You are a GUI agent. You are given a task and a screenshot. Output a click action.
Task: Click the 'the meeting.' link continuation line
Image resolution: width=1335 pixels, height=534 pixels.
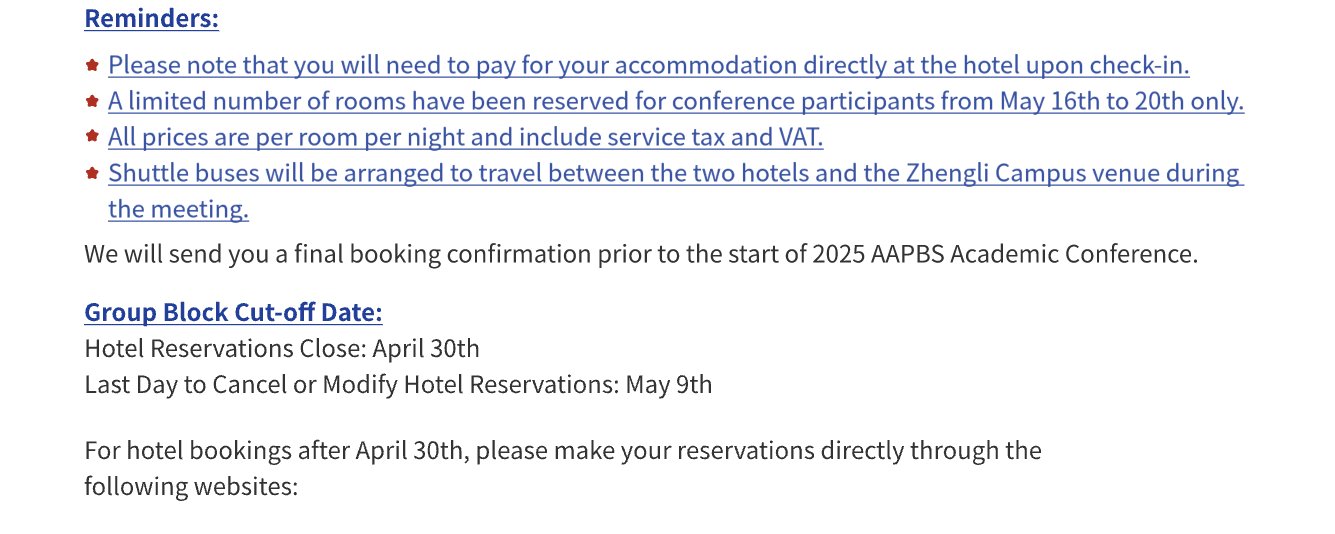coord(178,209)
